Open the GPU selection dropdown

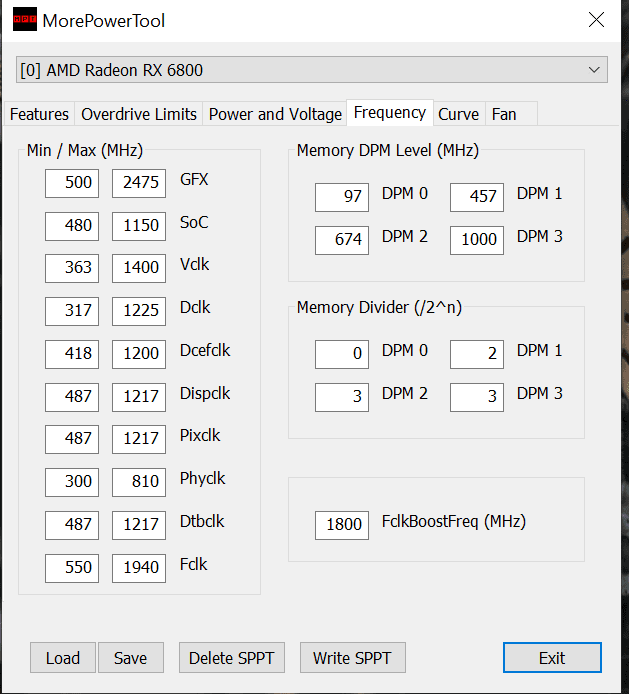click(312, 70)
